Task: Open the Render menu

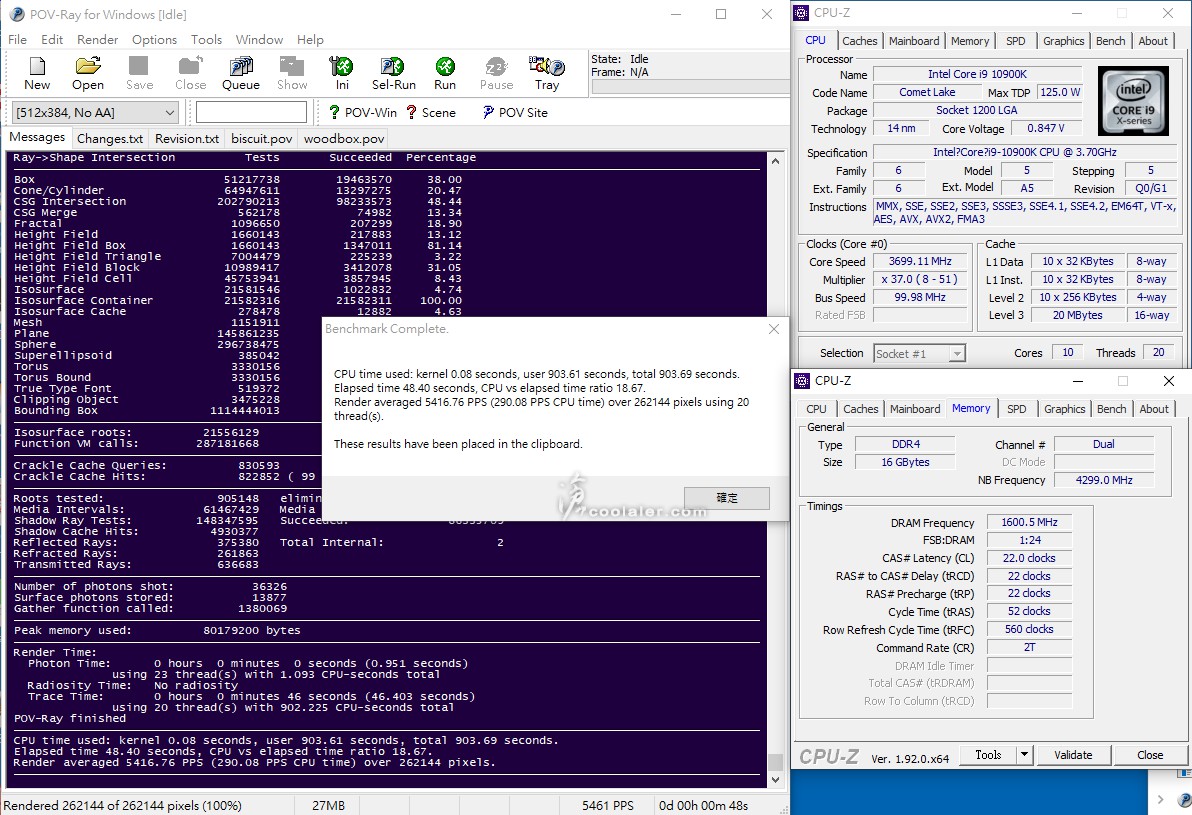Action: coord(97,40)
